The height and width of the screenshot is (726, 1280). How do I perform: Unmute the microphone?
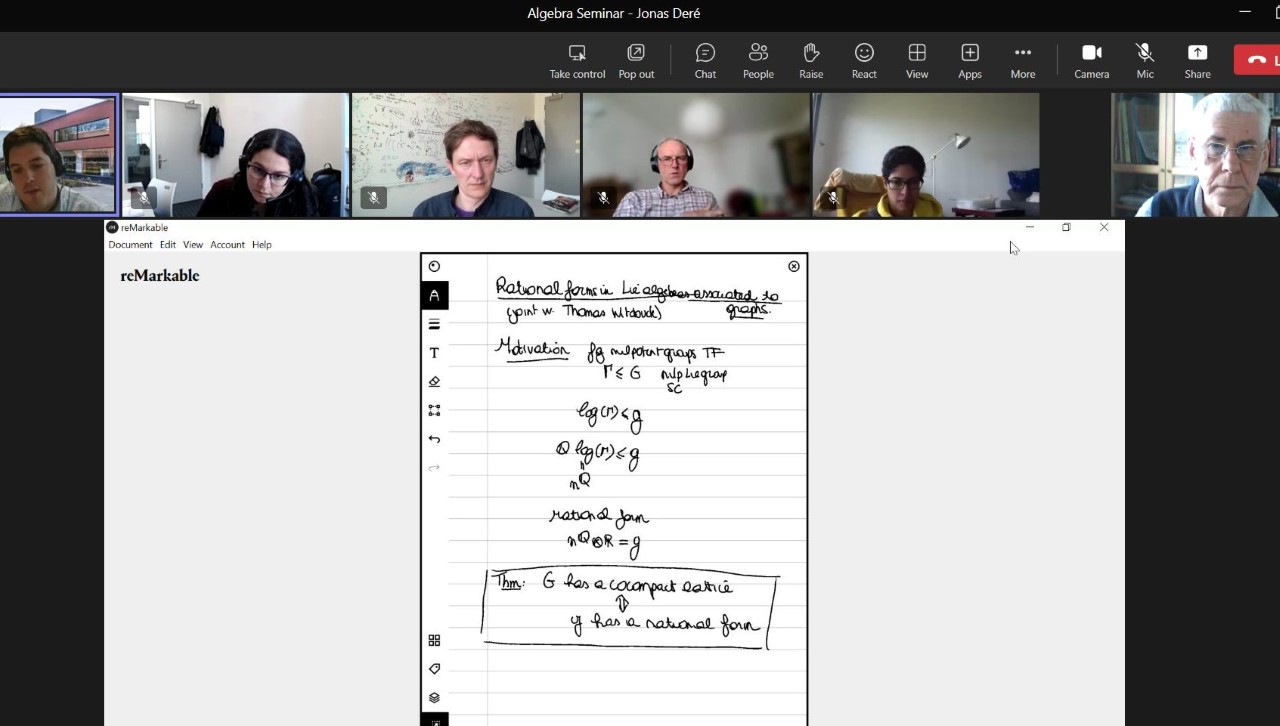point(1145,60)
